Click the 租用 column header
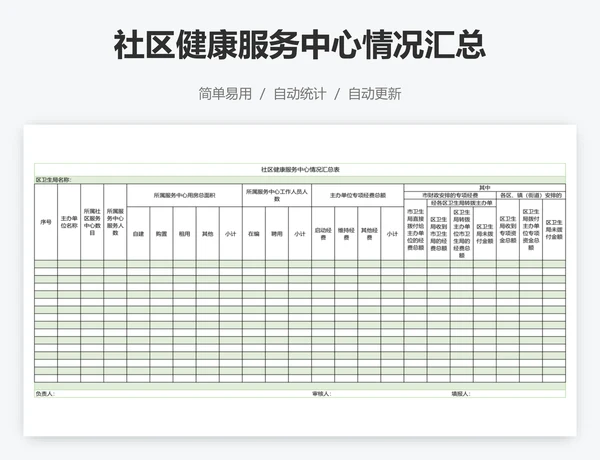Screen dimensions: 600x460 [184, 233]
